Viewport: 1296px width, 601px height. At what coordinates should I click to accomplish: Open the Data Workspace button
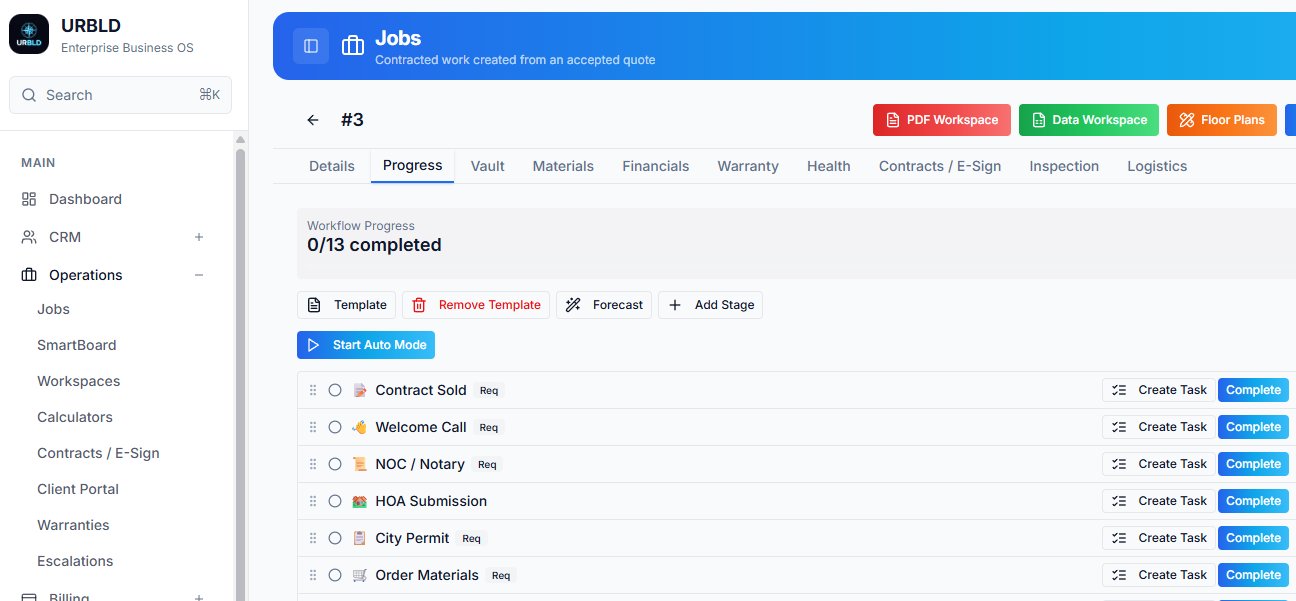tap(1089, 120)
